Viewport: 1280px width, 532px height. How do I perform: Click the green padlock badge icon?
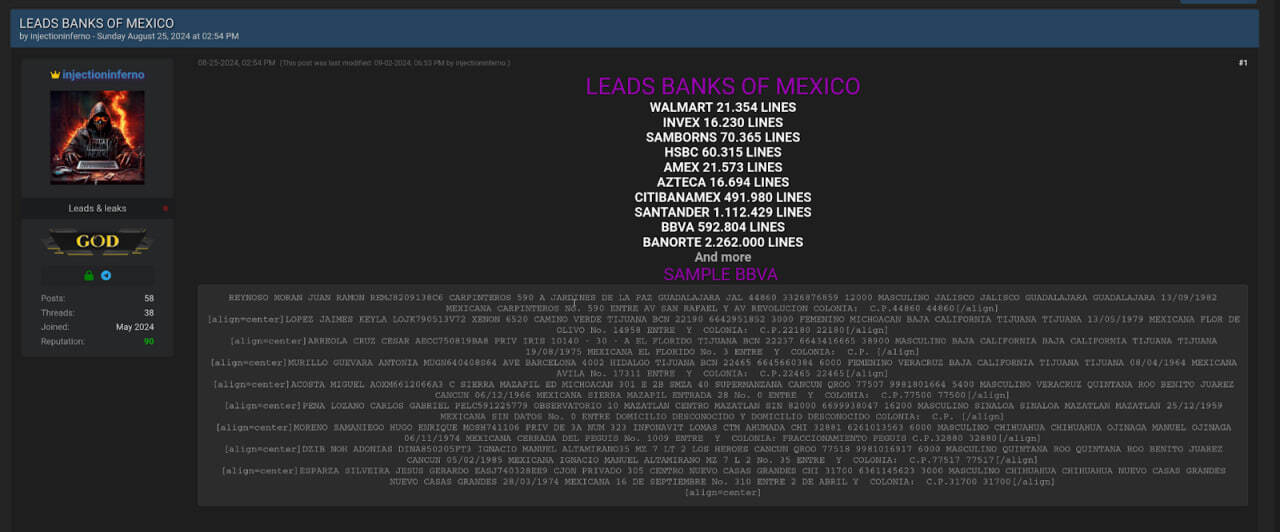[x=88, y=275]
